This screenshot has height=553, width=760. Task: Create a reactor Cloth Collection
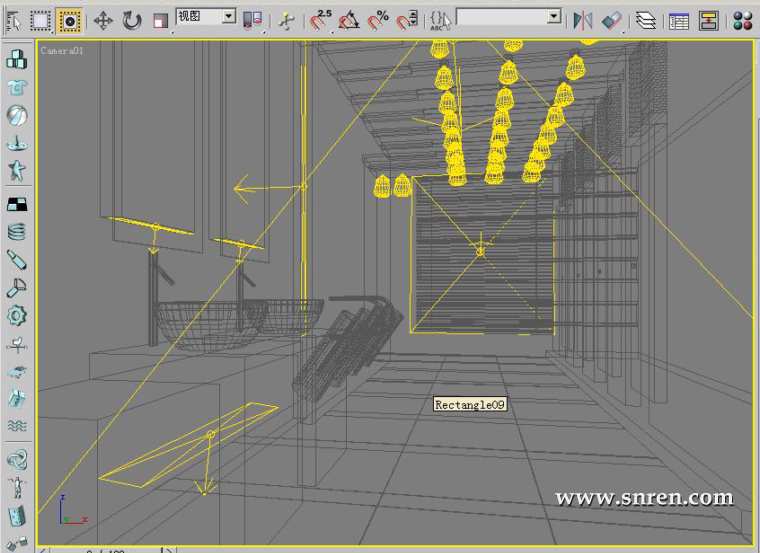(17, 87)
